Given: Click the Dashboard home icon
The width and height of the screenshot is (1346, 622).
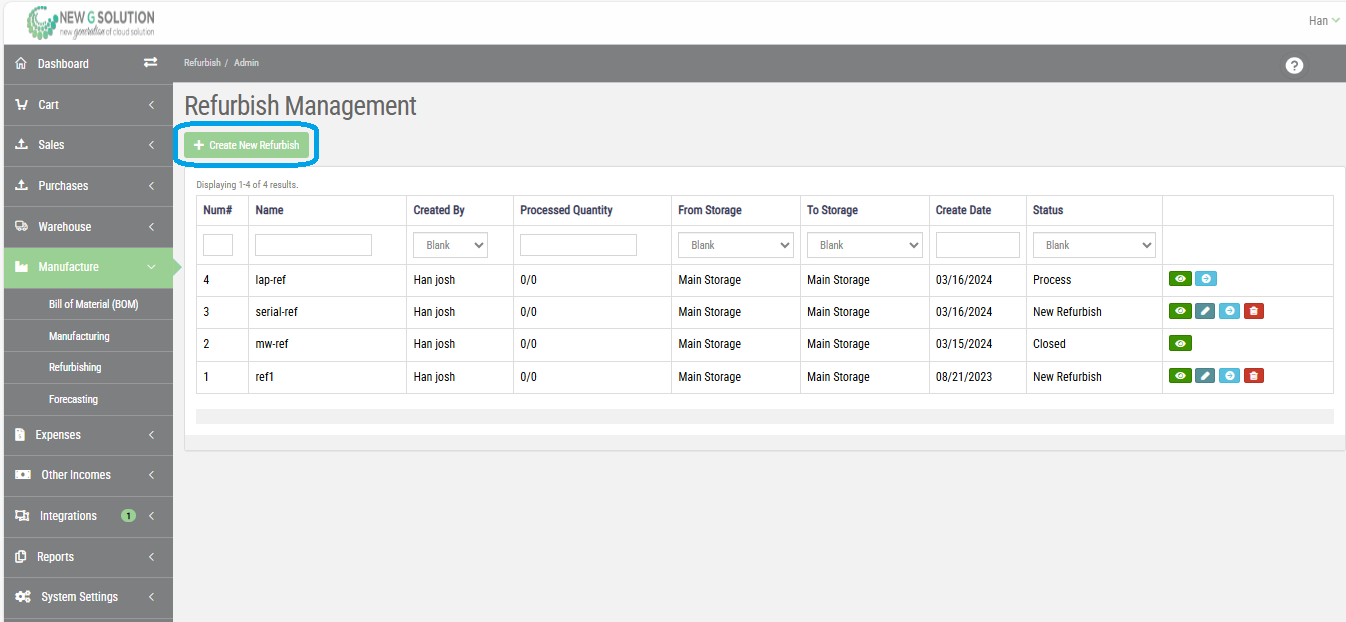Looking at the screenshot, I should (x=21, y=63).
